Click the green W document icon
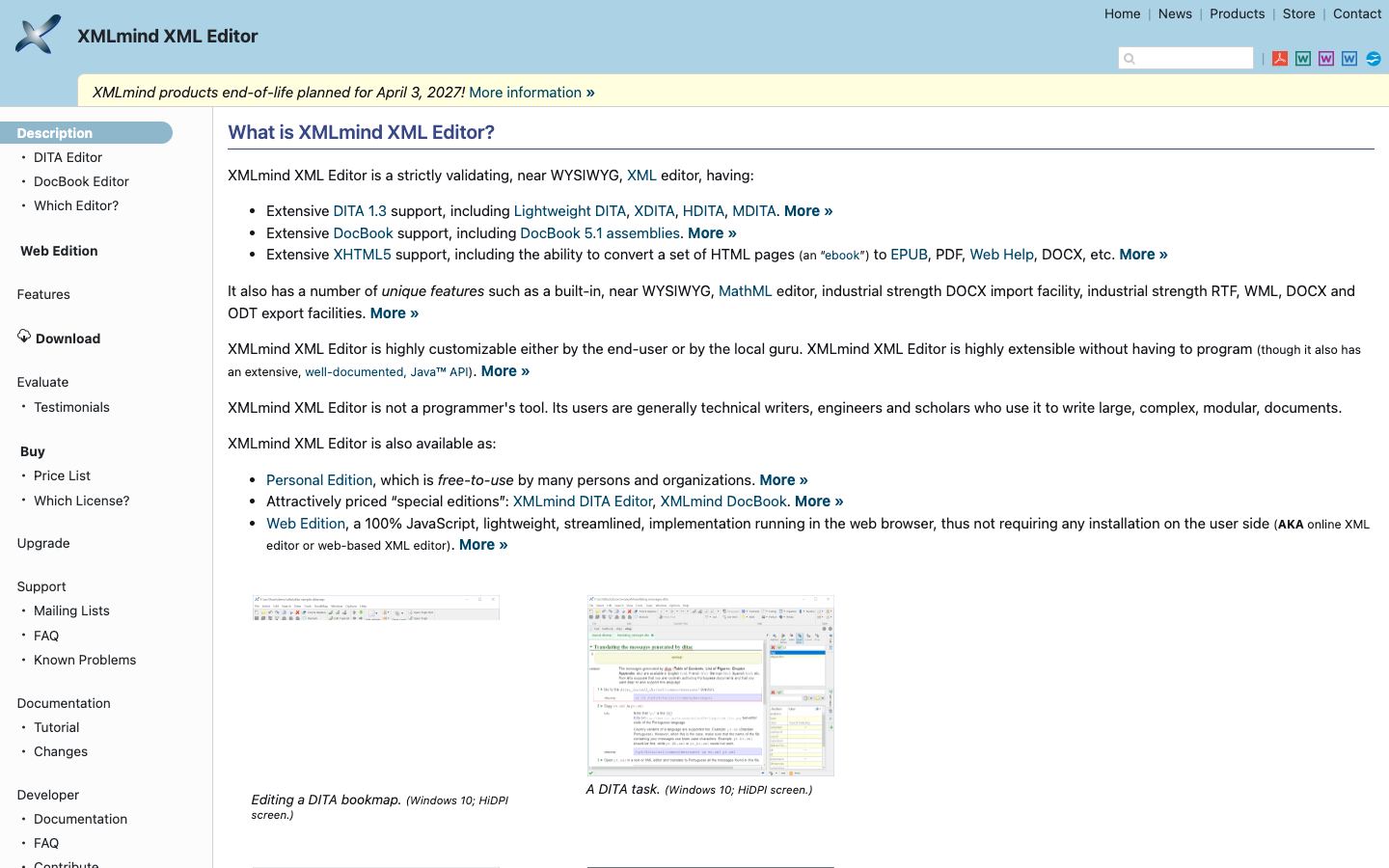Image resolution: width=1389 pixels, height=868 pixels. tap(1303, 59)
